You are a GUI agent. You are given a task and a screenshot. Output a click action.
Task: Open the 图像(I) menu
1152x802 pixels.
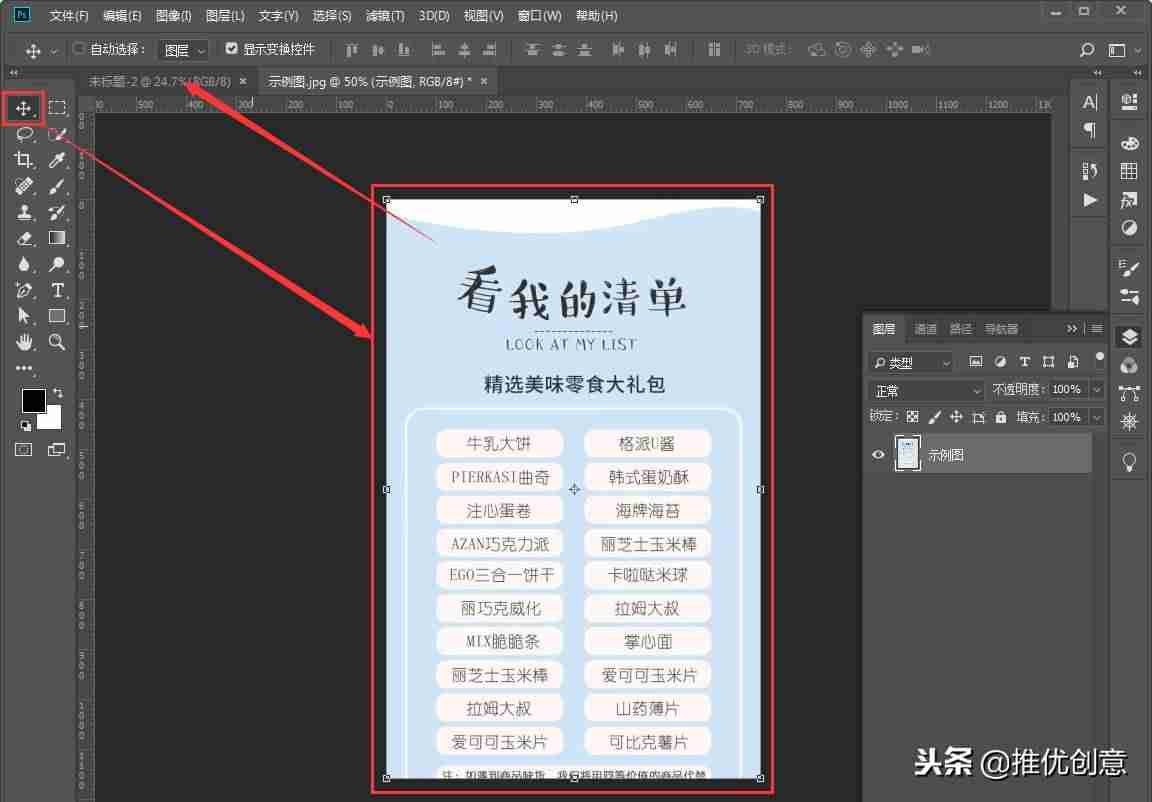tap(174, 15)
